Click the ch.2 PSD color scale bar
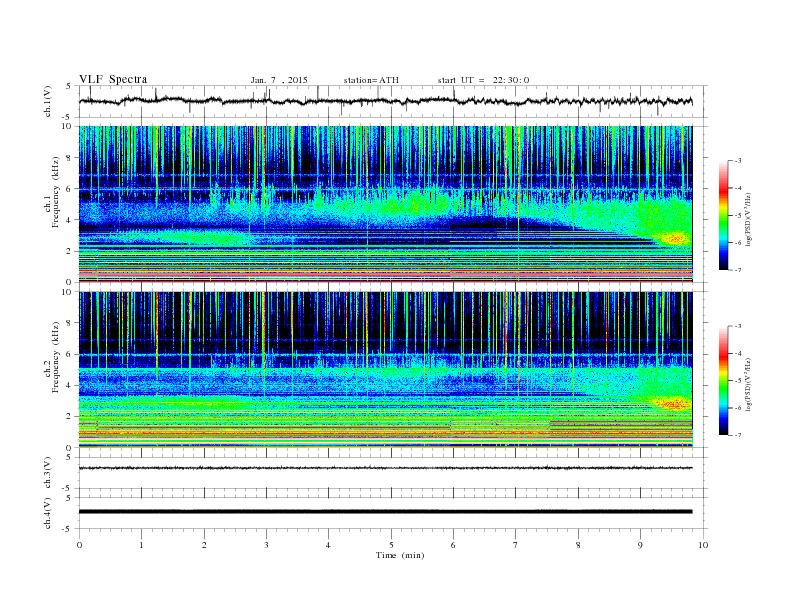 [723, 381]
